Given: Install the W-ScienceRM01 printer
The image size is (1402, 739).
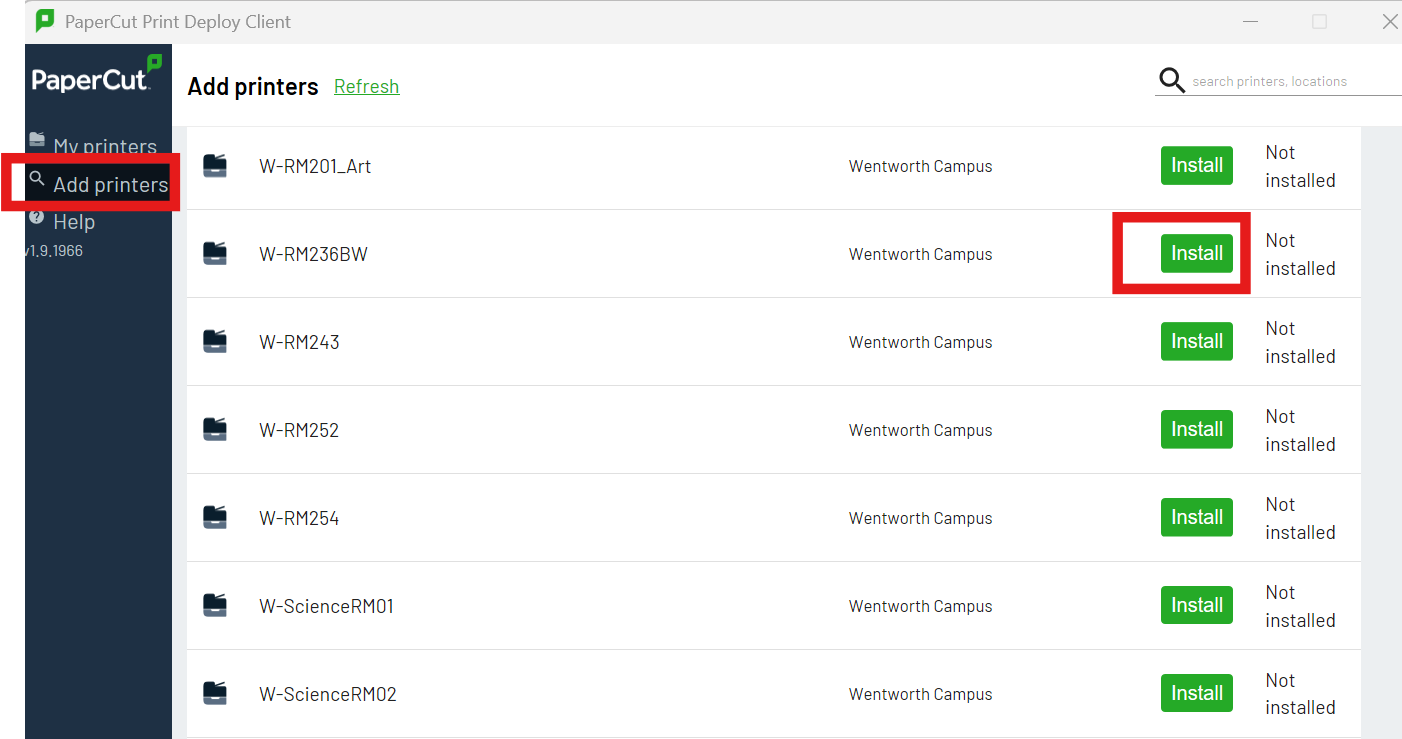Looking at the screenshot, I should click(1197, 606).
